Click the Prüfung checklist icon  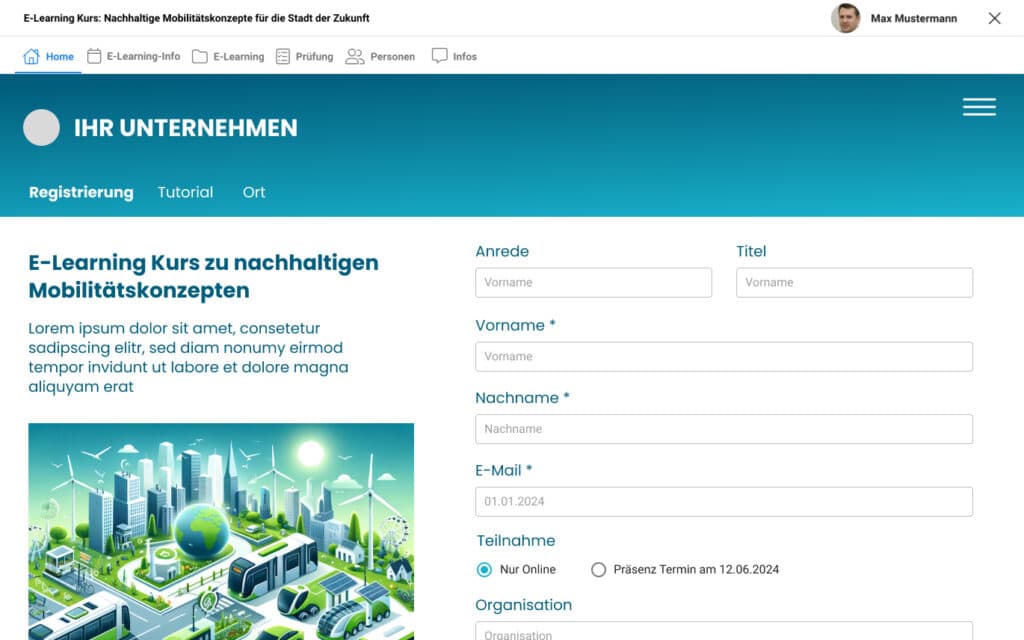click(x=283, y=57)
